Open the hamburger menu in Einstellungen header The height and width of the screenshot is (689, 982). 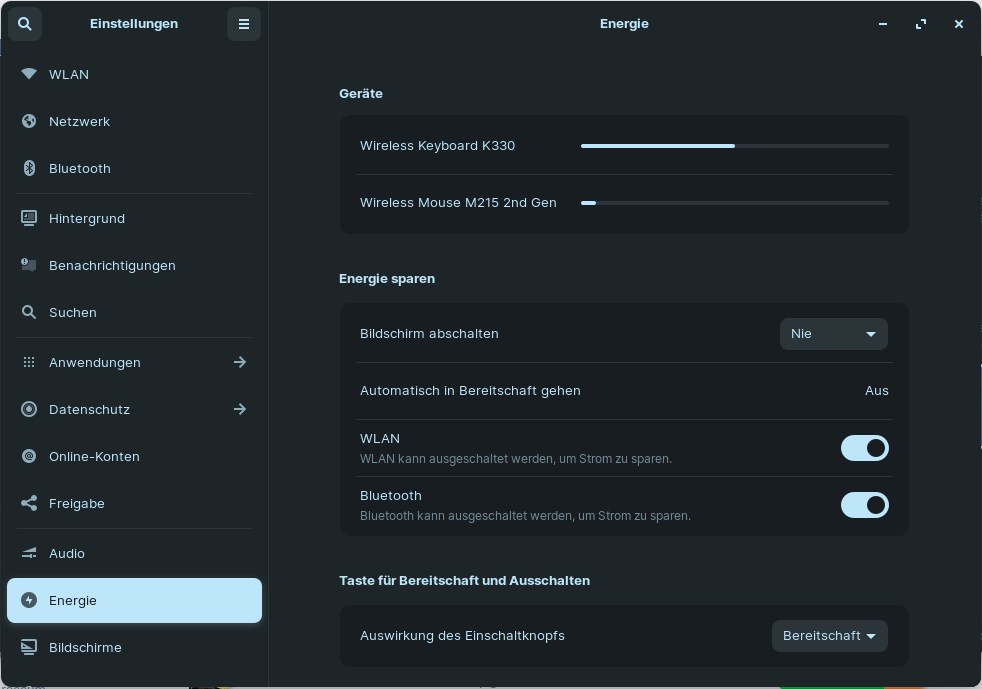(244, 24)
